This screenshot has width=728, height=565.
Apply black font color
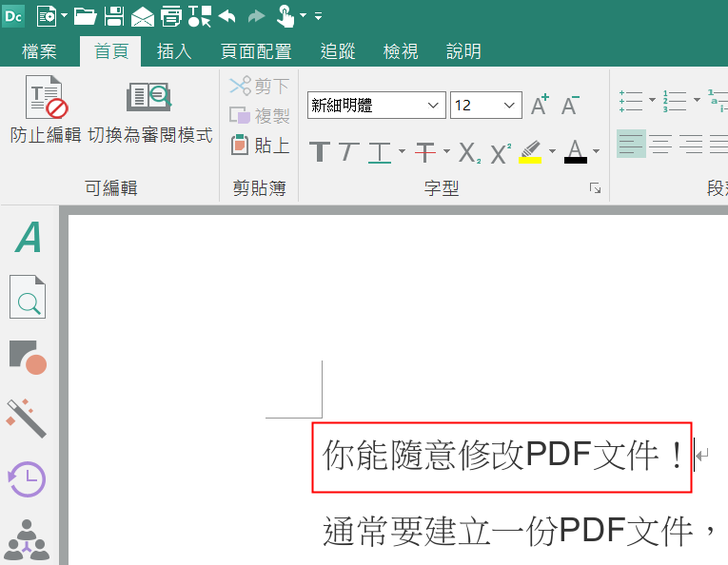pos(576,152)
